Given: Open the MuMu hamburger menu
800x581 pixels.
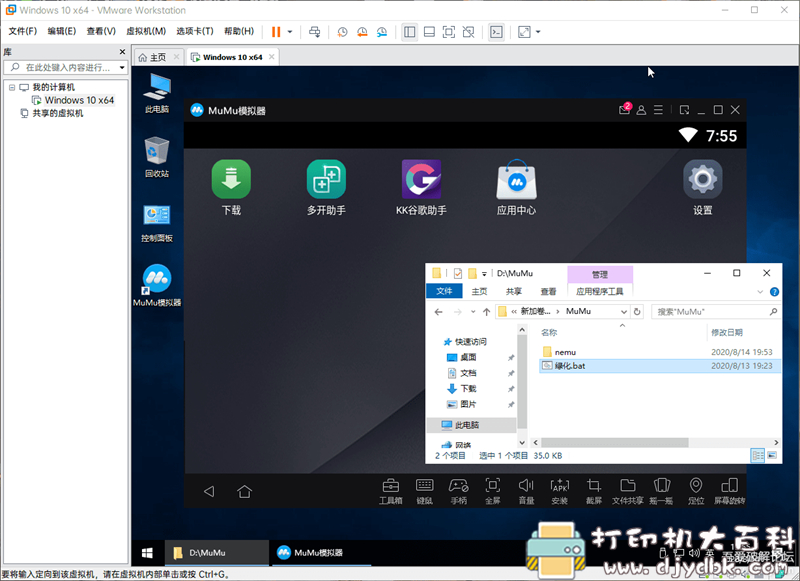Looking at the screenshot, I should [x=658, y=110].
